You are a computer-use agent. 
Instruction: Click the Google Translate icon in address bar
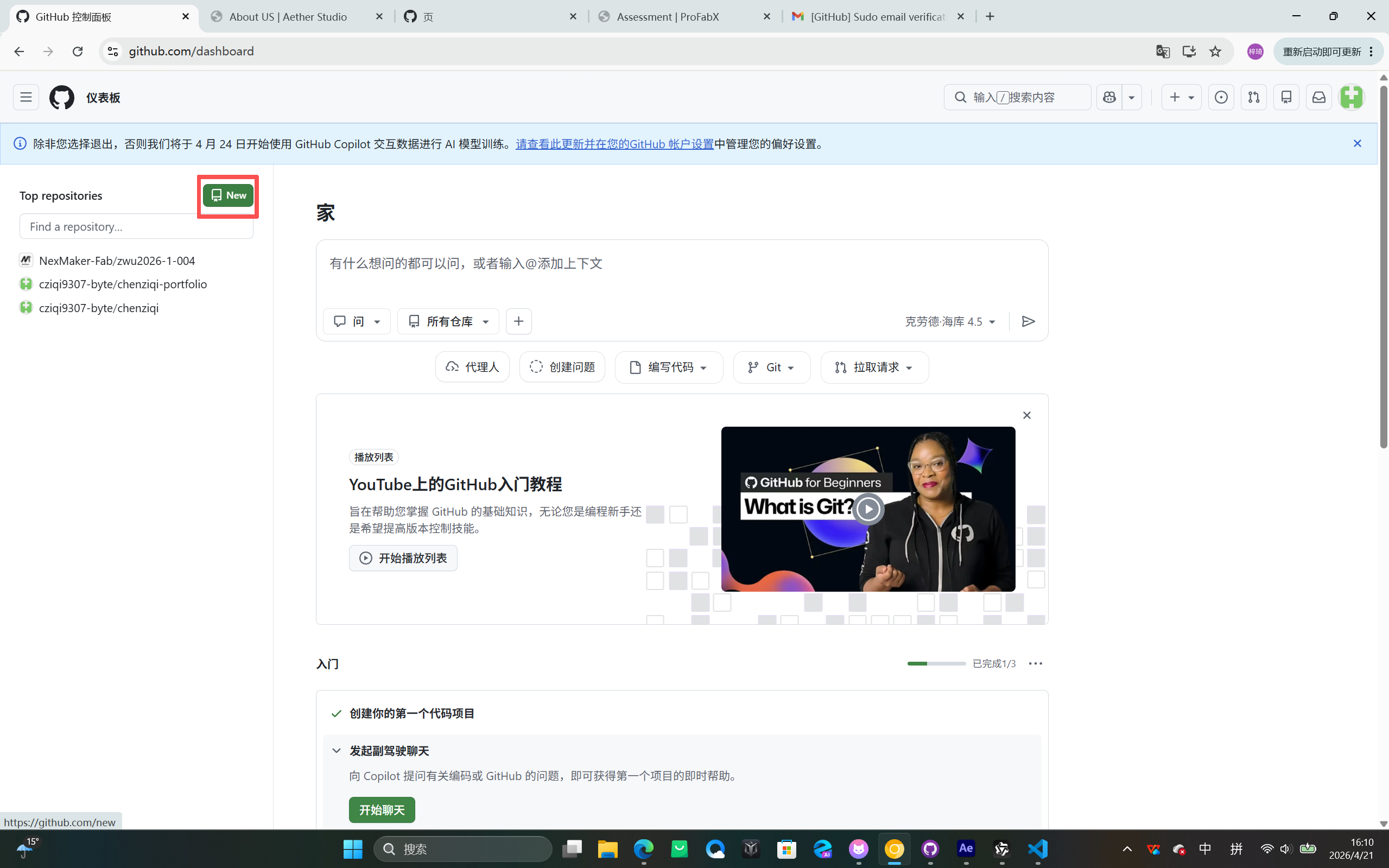pos(1163,51)
